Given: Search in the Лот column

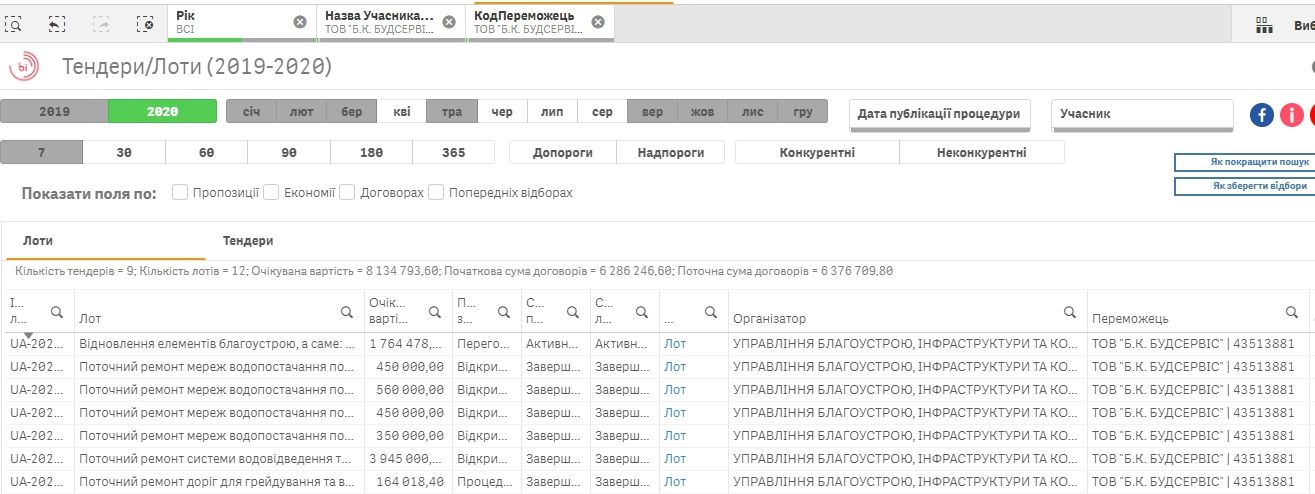Looking at the screenshot, I should [x=347, y=312].
